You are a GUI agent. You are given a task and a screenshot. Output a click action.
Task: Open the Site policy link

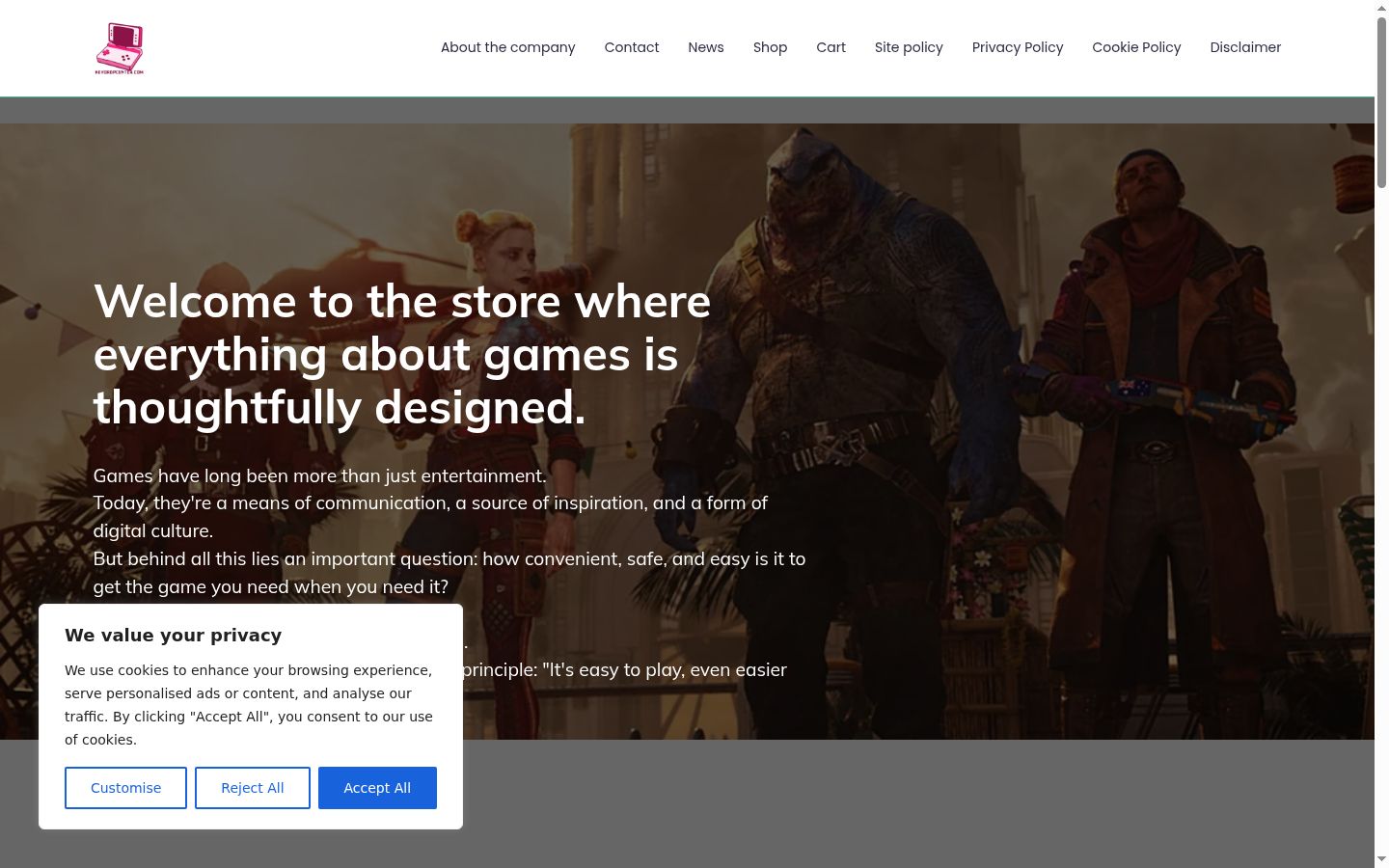tap(909, 47)
